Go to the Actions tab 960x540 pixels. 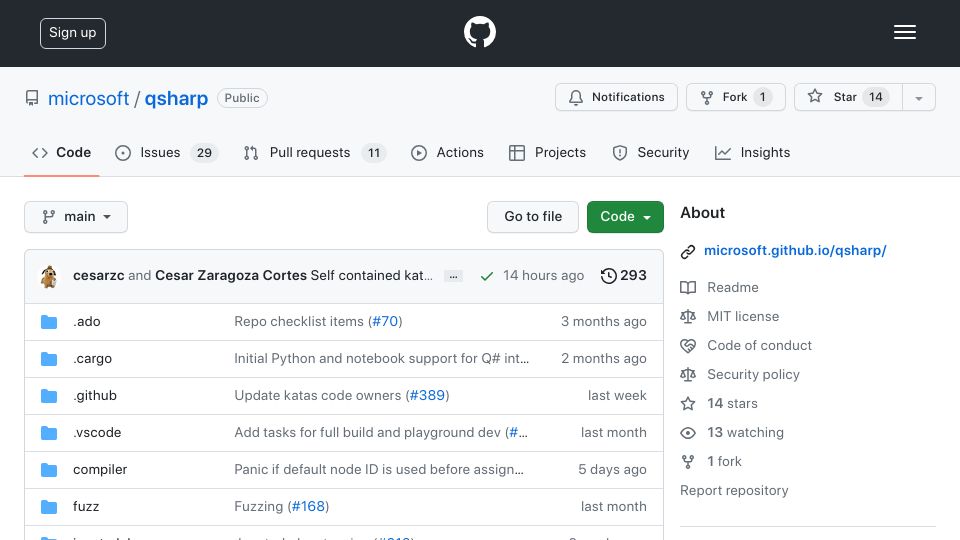click(x=447, y=152)
